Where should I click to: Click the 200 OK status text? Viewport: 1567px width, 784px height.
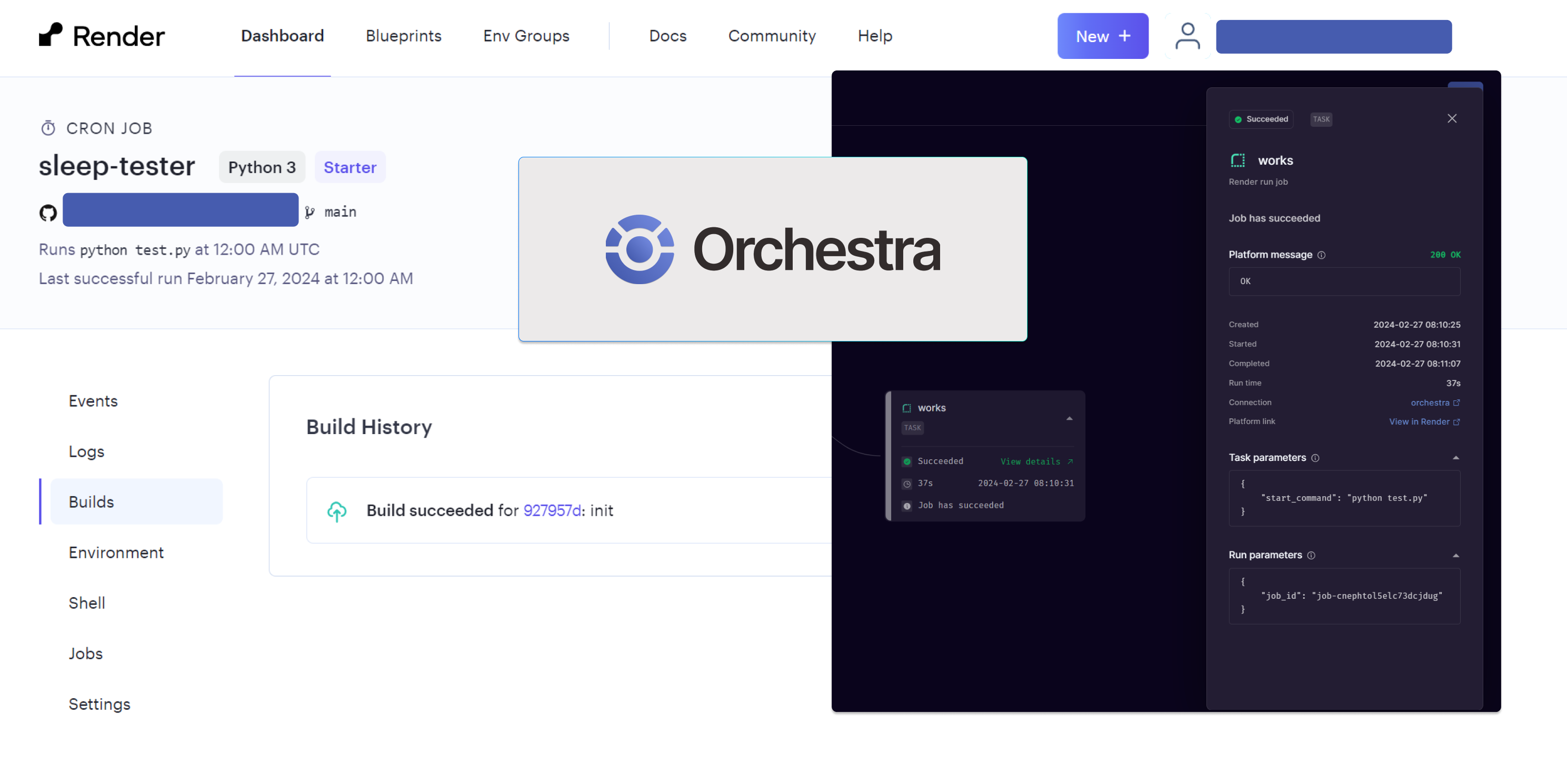point(1445,255)
